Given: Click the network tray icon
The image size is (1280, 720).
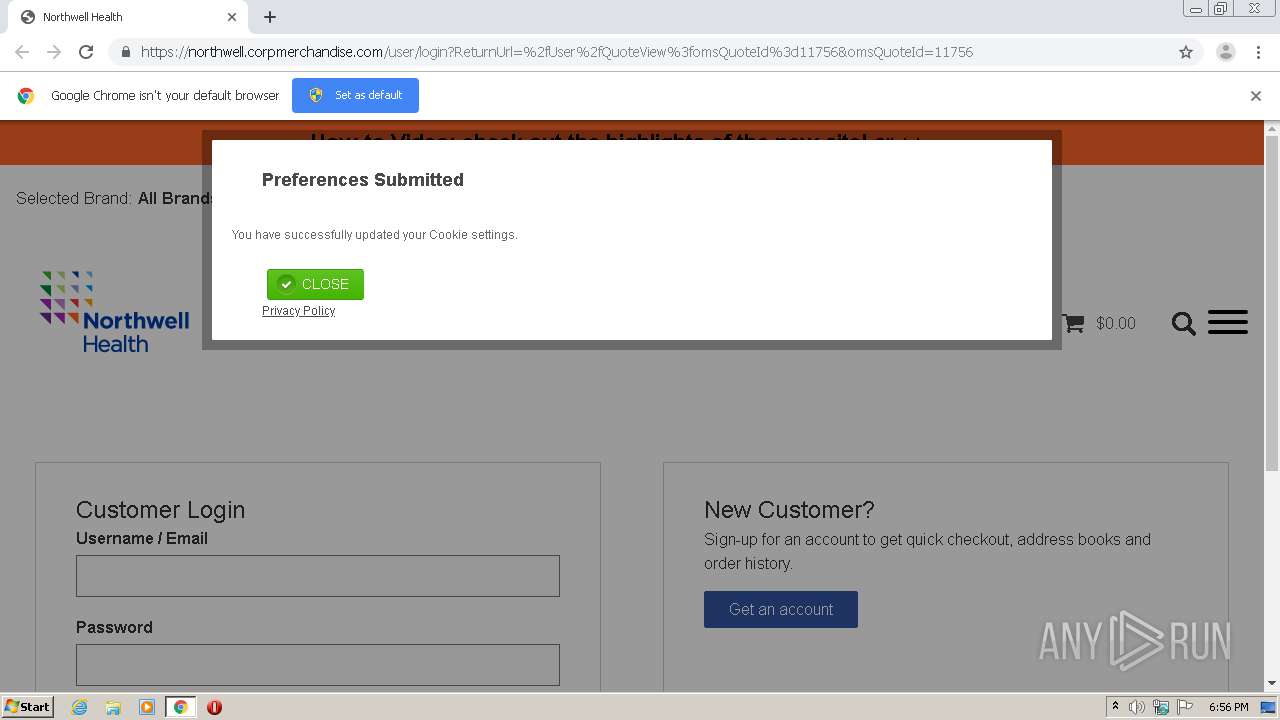Looking at the screenshot, I should click(x=1161, y=707).
